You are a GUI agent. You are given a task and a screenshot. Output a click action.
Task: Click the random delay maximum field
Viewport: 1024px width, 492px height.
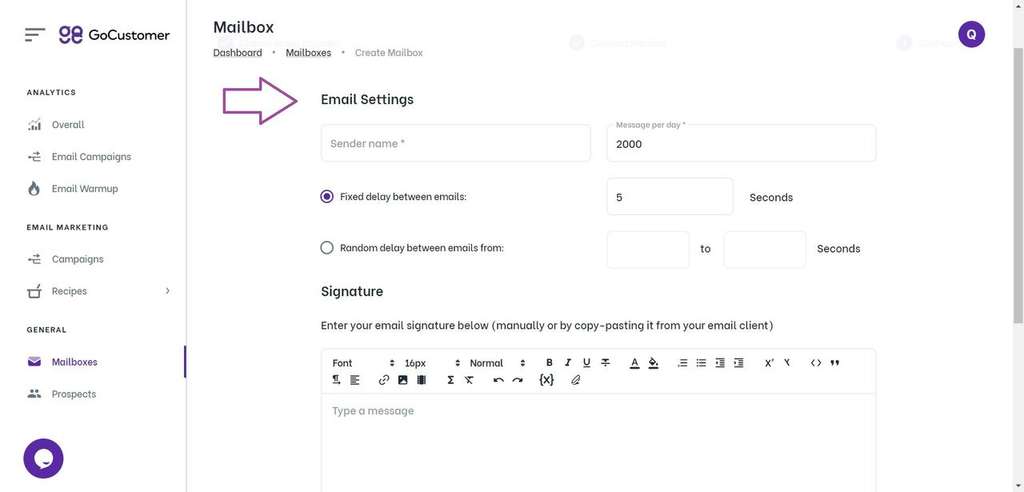tap(765, 249)
